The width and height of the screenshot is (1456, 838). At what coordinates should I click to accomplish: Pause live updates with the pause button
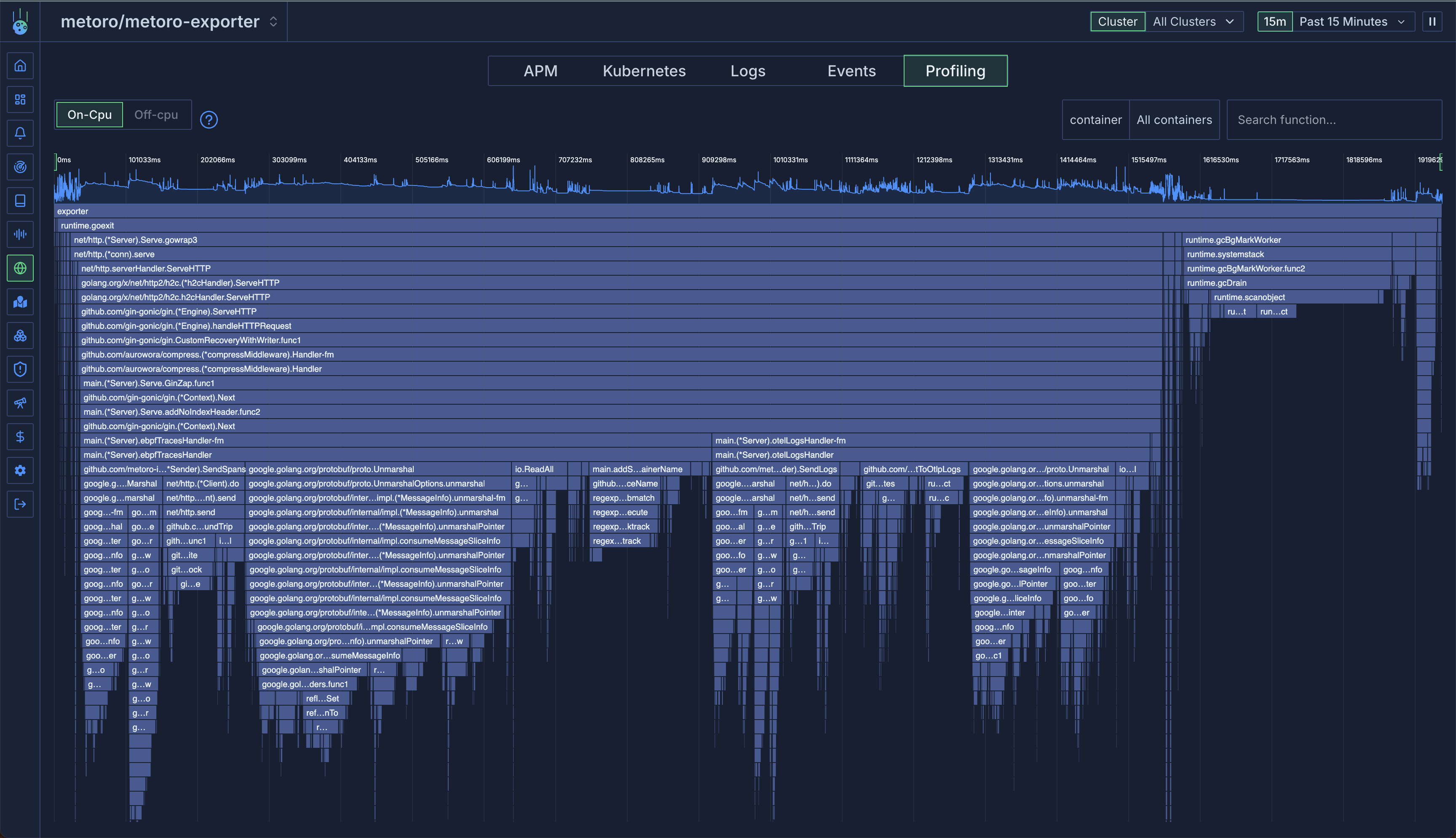[x=1432, y=22]
